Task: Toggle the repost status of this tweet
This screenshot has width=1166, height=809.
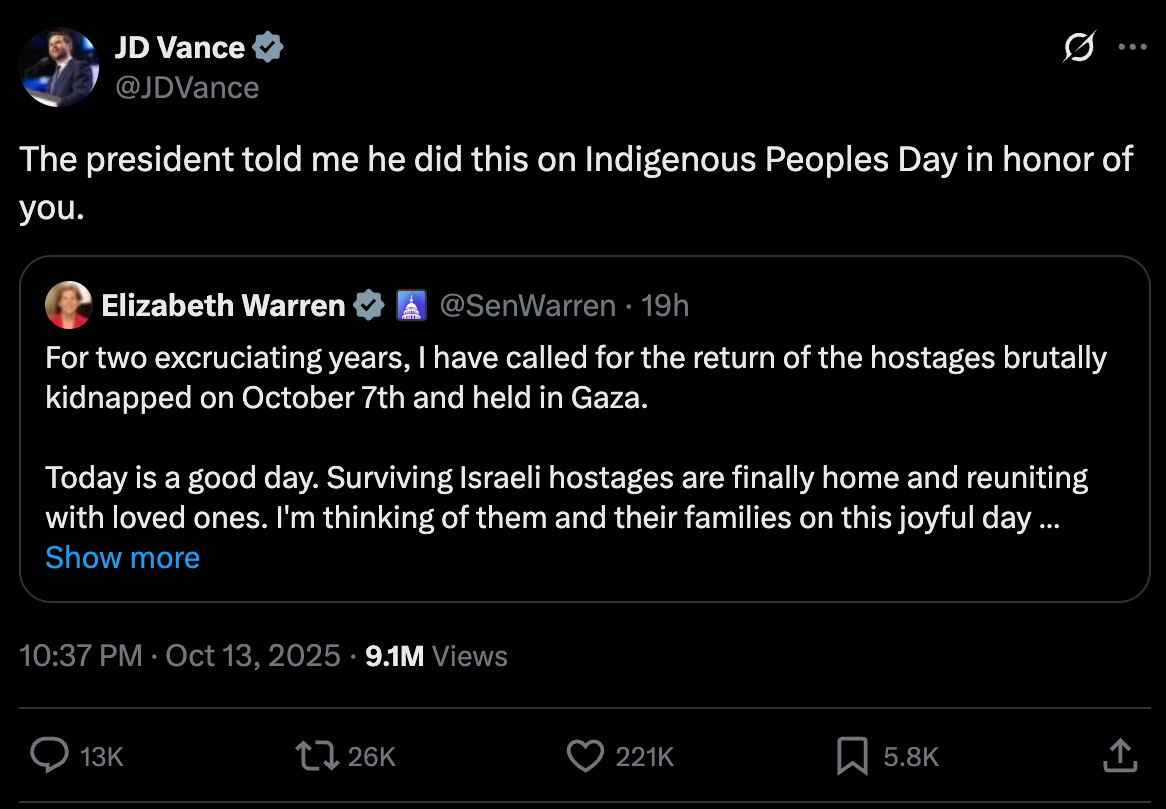Action: tap(320, 757)
